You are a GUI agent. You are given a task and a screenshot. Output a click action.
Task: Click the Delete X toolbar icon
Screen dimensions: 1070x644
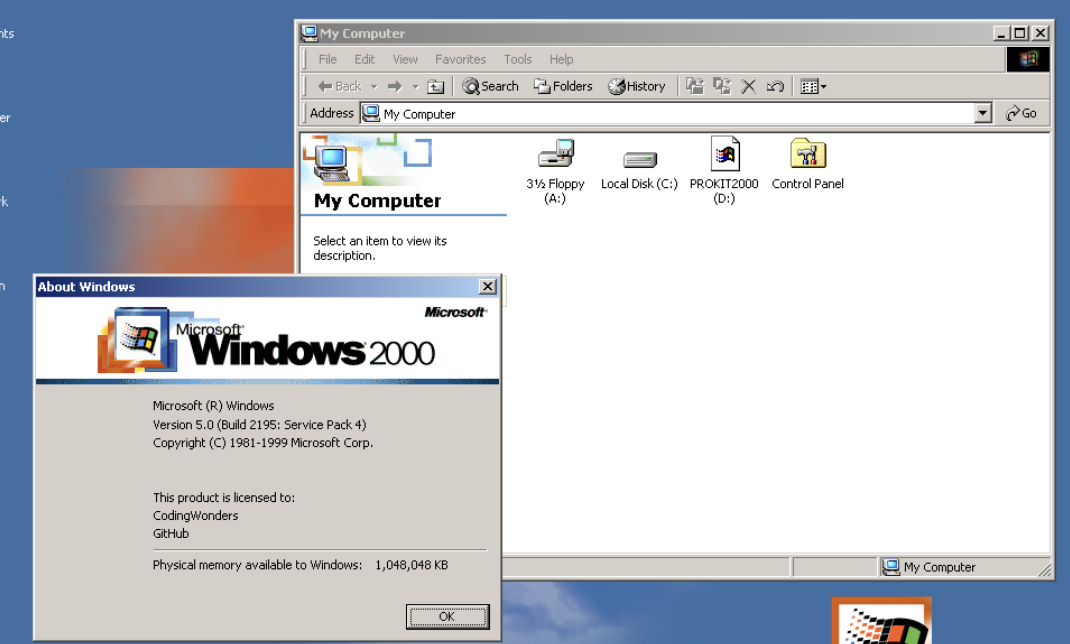coord(749,87)
